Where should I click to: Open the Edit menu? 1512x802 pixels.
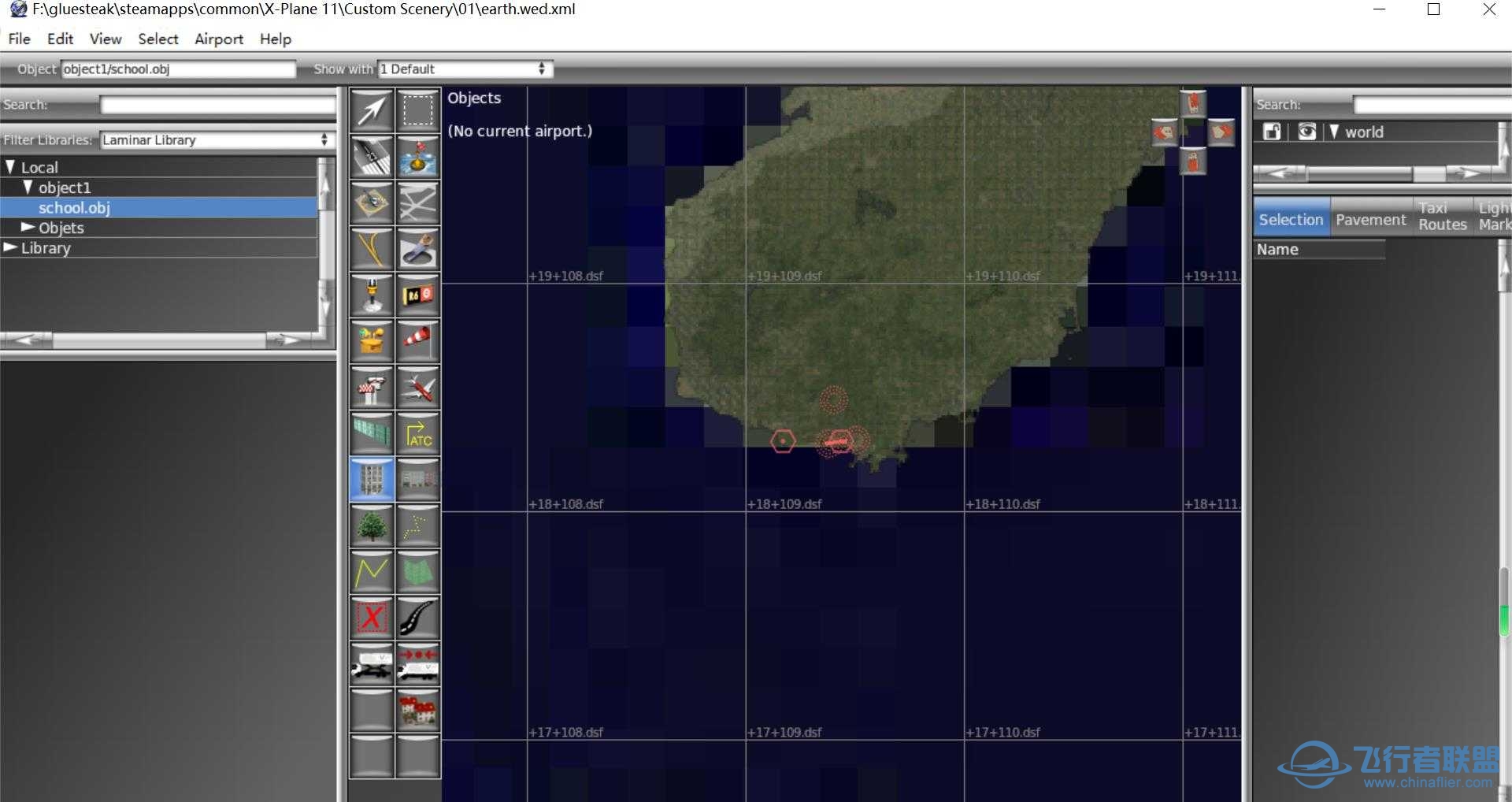60,39
